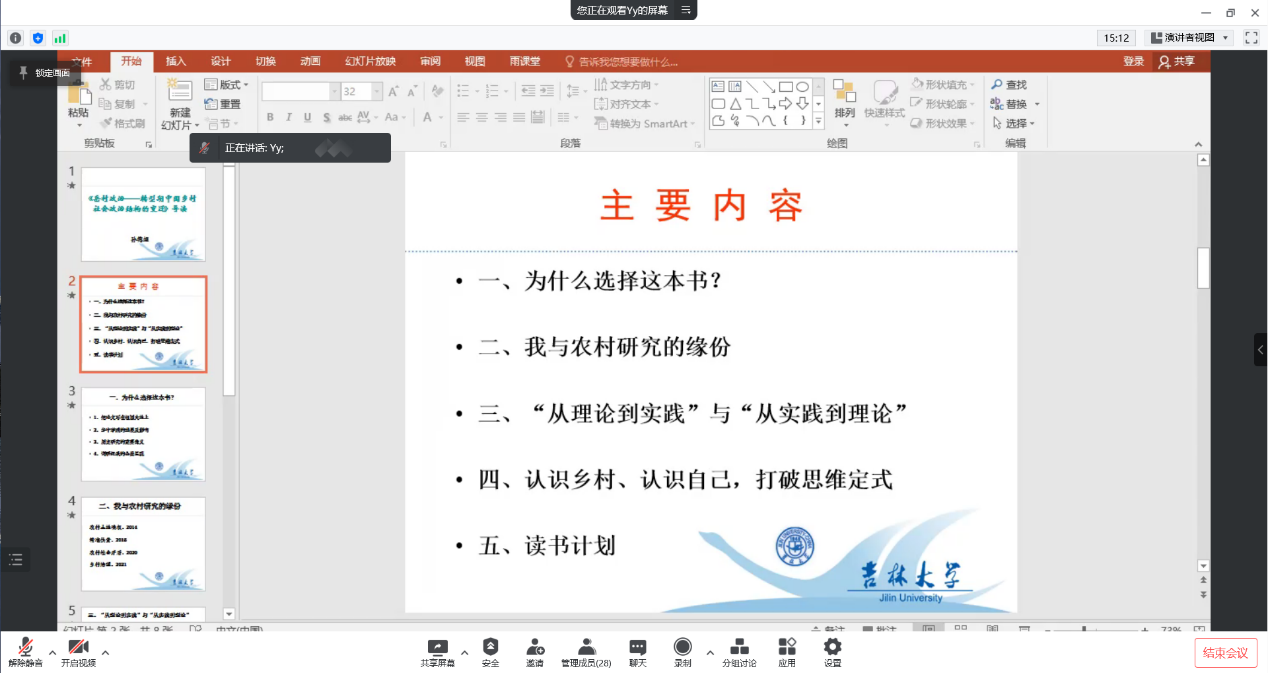1268x673 pixels.
Task: Turn on the camera (开启视频)
Action: pos(78,651)
